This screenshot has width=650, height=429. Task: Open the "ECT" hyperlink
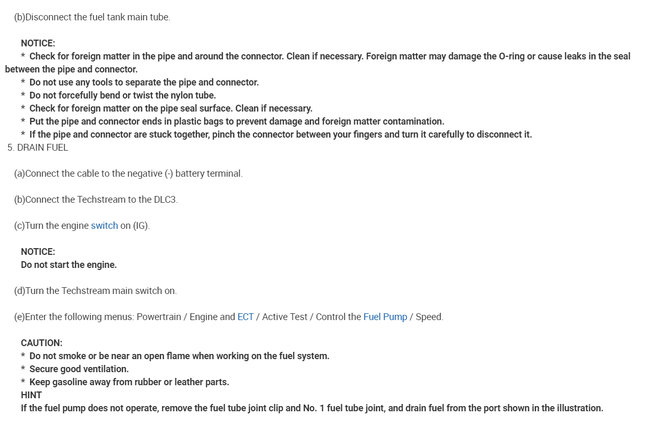click(x=245, y=317)
